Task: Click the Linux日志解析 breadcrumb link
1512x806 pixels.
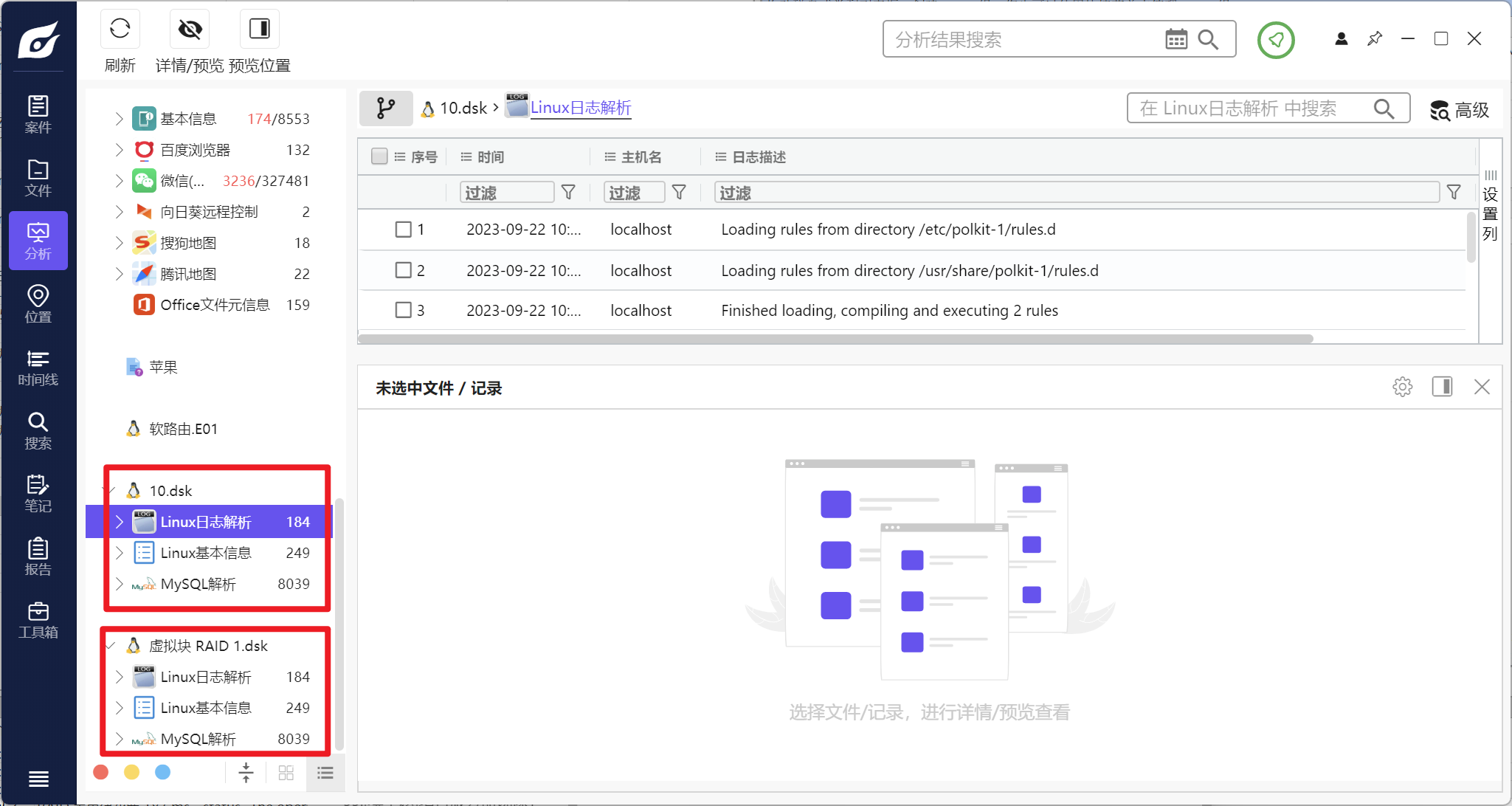Action: 581,108
